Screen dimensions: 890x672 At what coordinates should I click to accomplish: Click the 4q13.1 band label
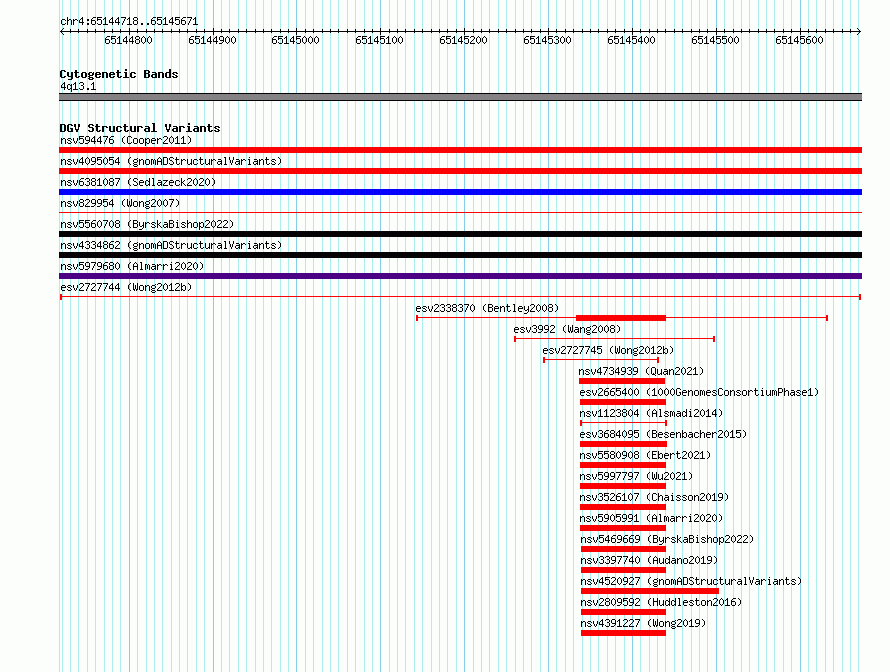[x=78, y=86]
